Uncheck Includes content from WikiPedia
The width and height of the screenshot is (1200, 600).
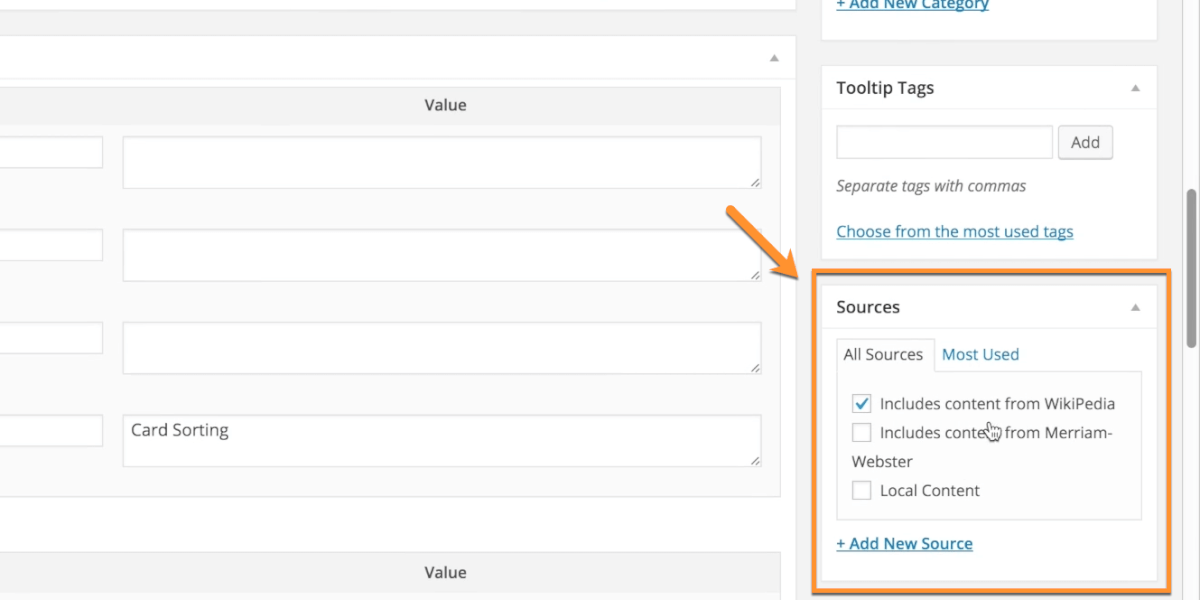click(861, 404)
